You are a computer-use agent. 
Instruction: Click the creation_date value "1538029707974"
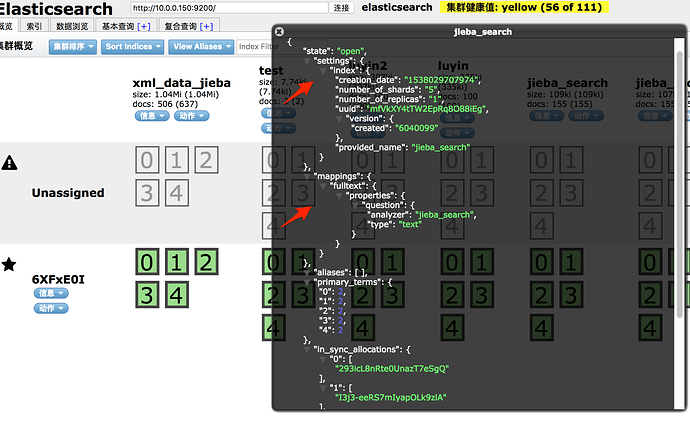[x=441, y=80]
